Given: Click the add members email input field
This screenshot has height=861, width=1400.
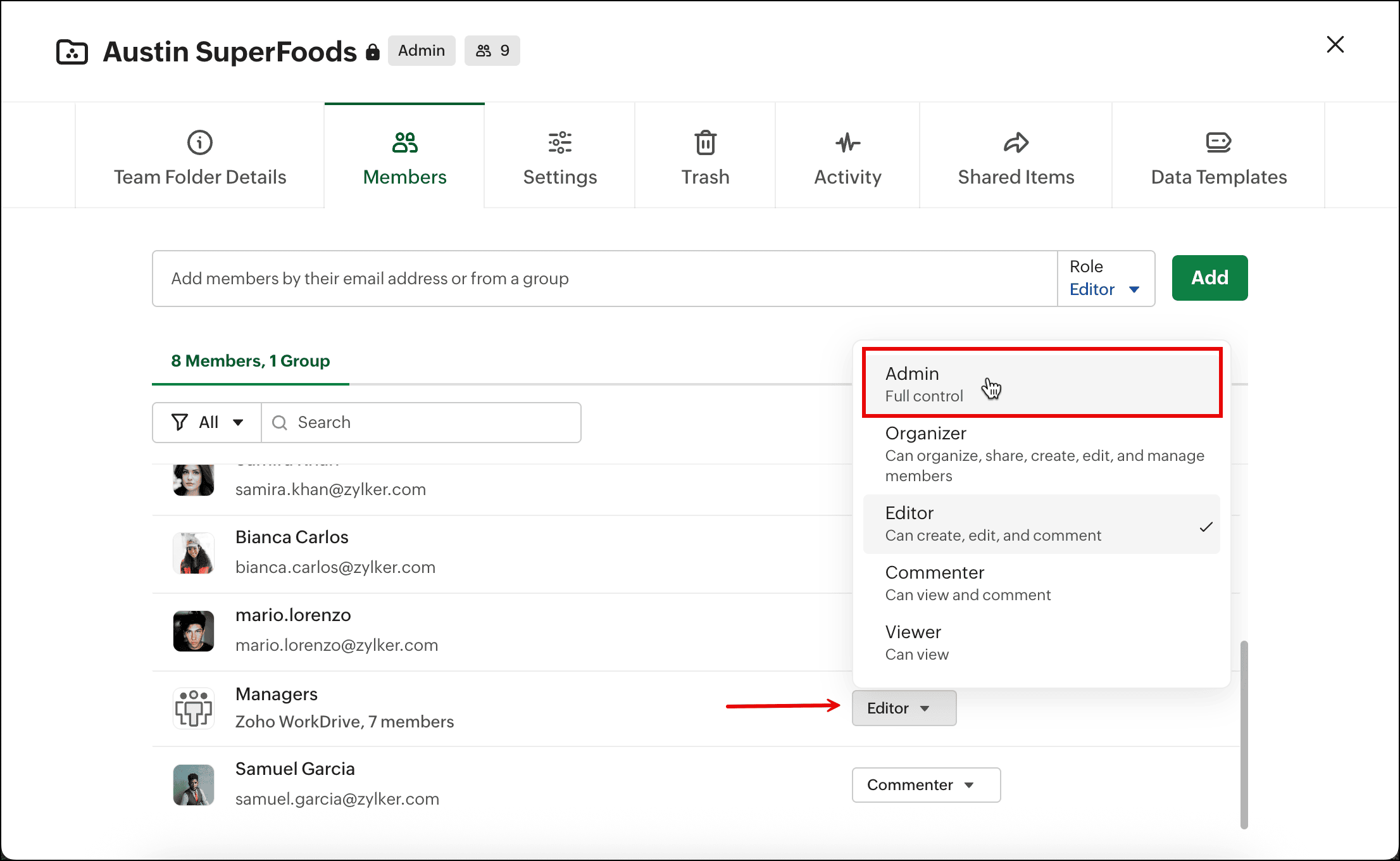Looking at the screenshot, I should pos(604,279).
